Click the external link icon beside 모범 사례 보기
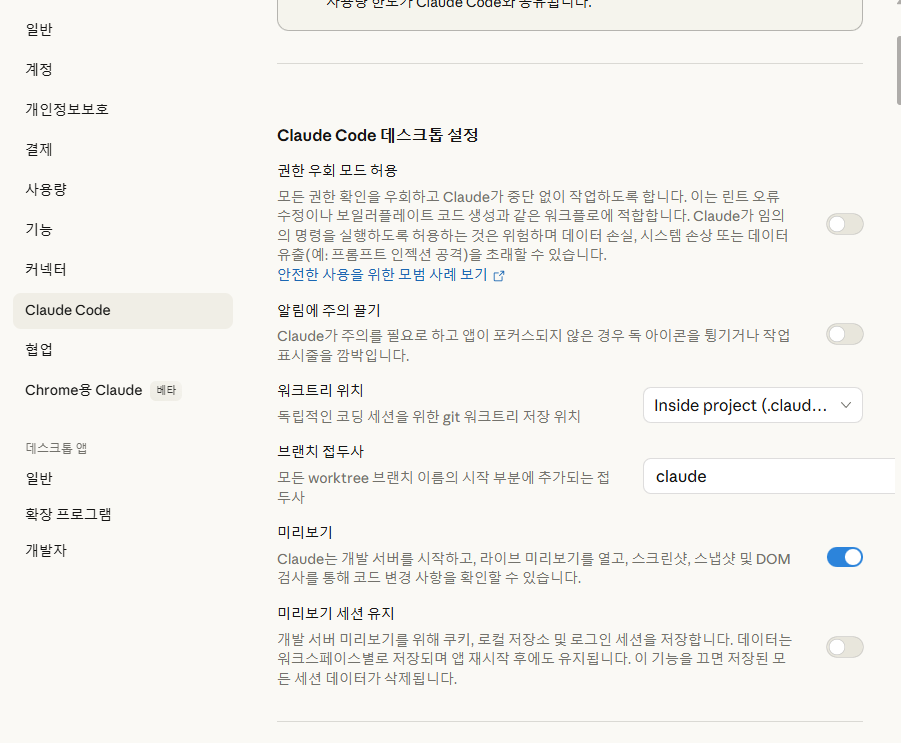 point(499,275)
